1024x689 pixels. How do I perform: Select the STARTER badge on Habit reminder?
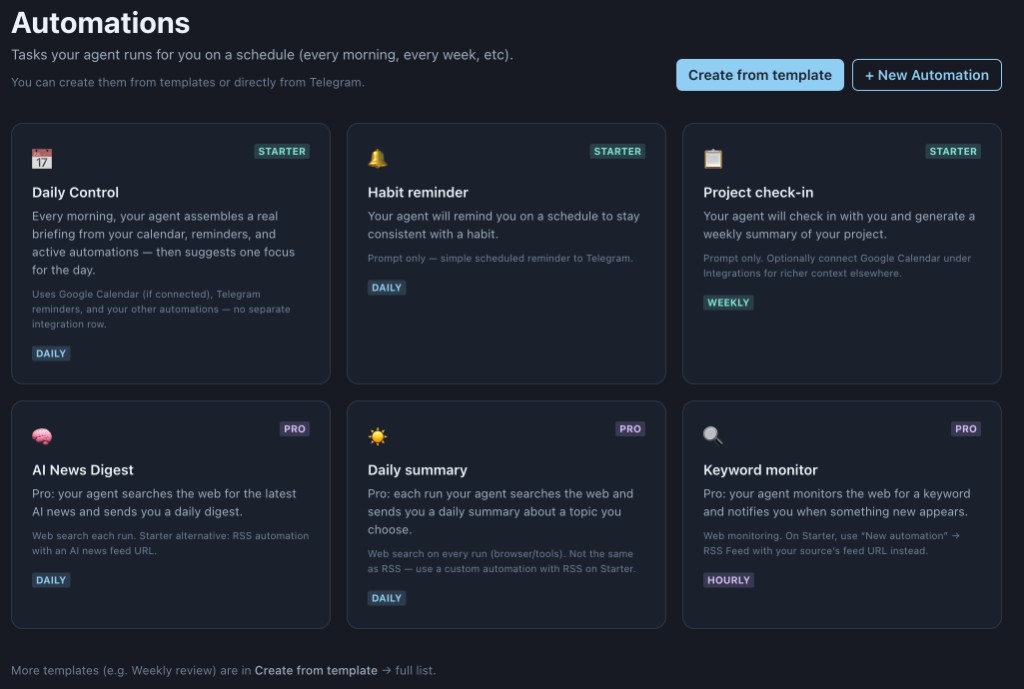(x=617, y=151)
